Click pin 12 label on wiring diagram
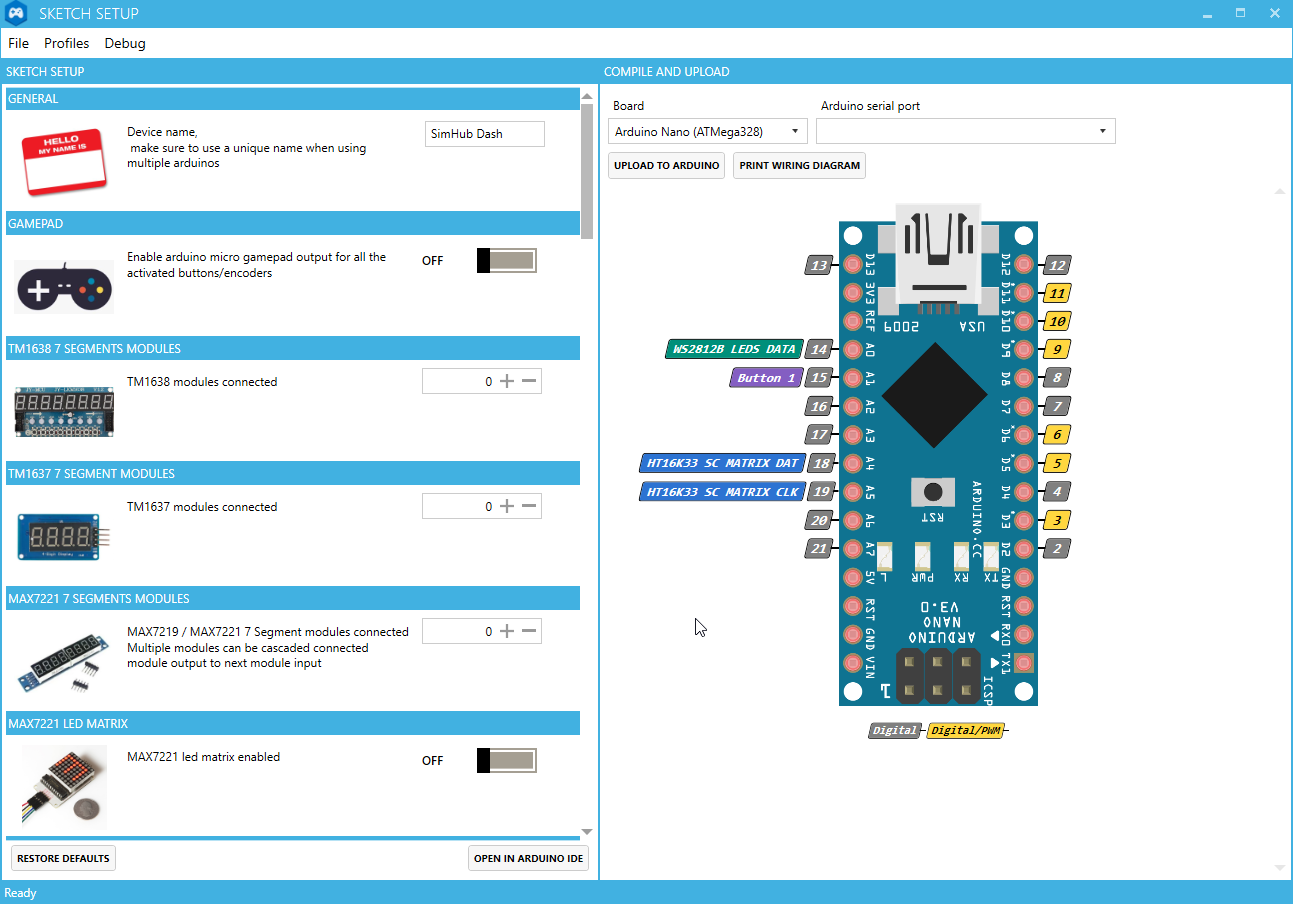Viewport: 1294px width, 904px height. pos(1057,265)
